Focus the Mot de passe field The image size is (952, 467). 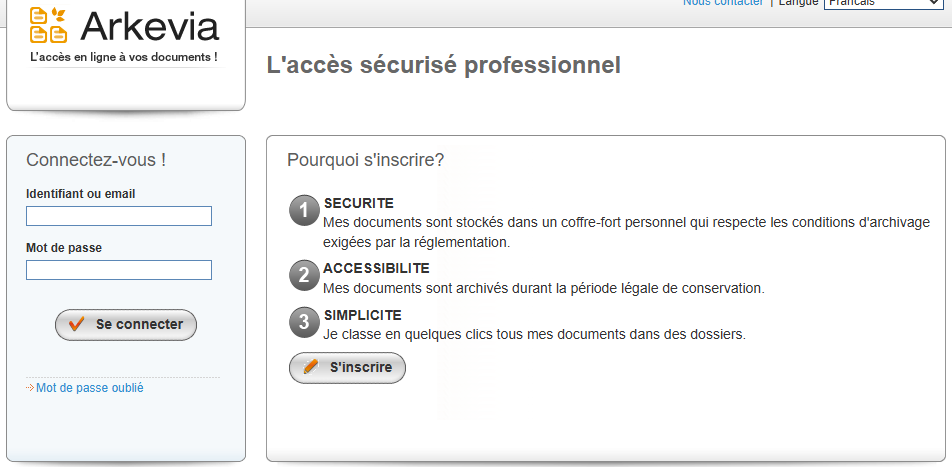coord(119,270)
